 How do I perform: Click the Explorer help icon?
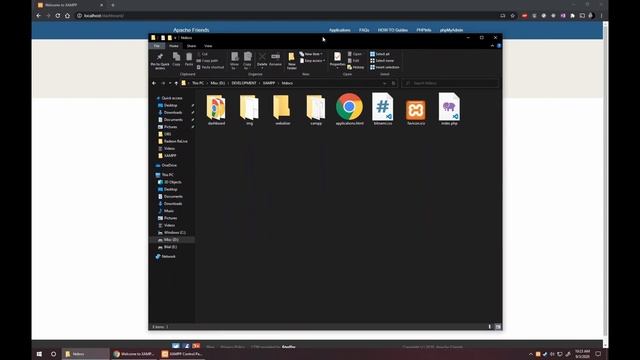pyautogui.click(x=499, y=46)
